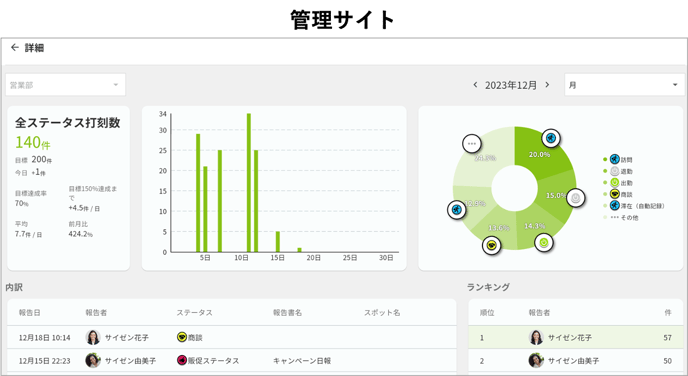This screenshot has height=376, width=688.
Task: Click the 退勤 icon on the 15.0% segment
Action: (x=576, y=198)
